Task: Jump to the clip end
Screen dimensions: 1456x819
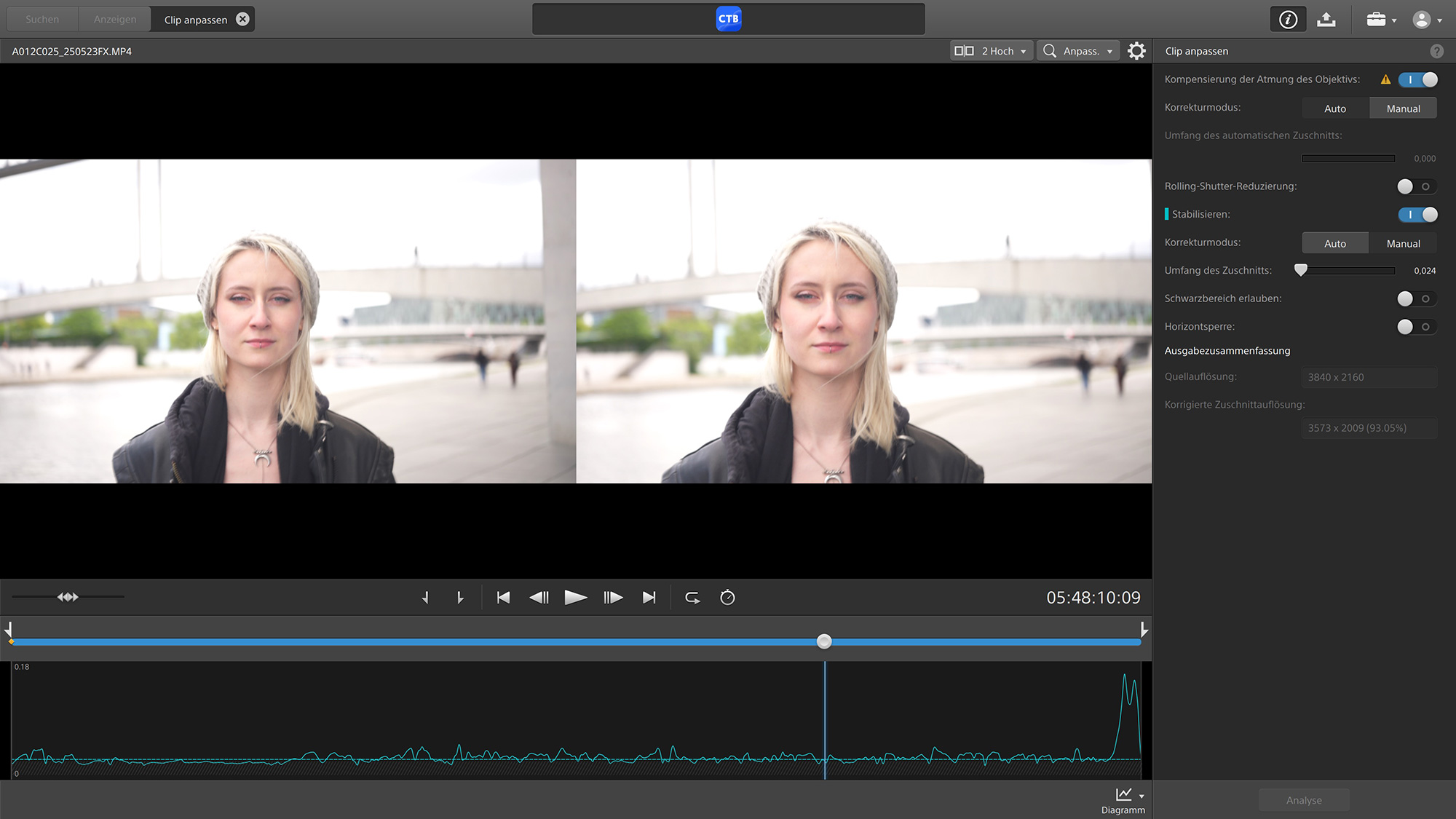Action: tap(649, 598)
